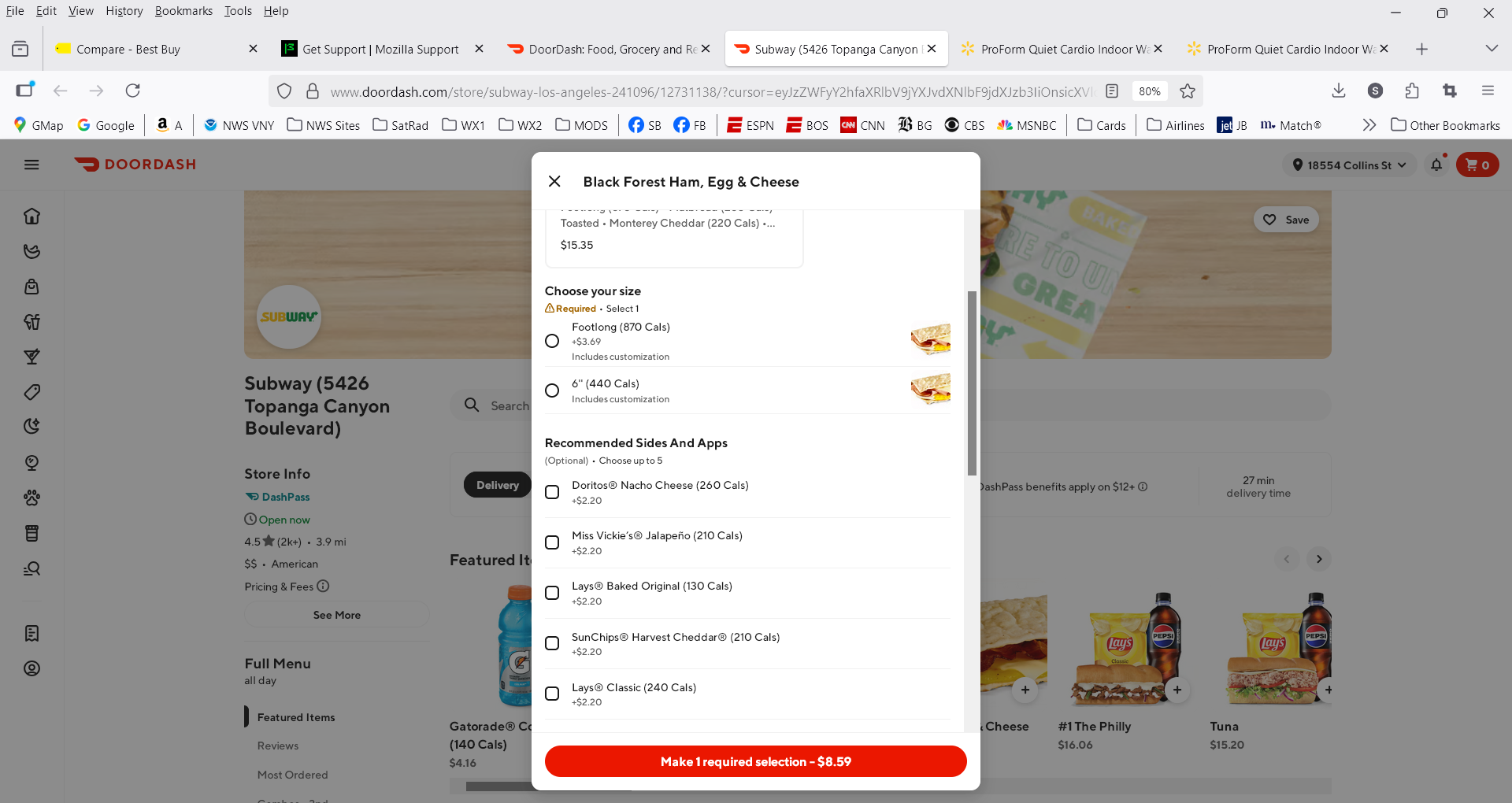Screen dimensions: 1512x803
Task: Open a new browser tab
Action: [1421, 49]
